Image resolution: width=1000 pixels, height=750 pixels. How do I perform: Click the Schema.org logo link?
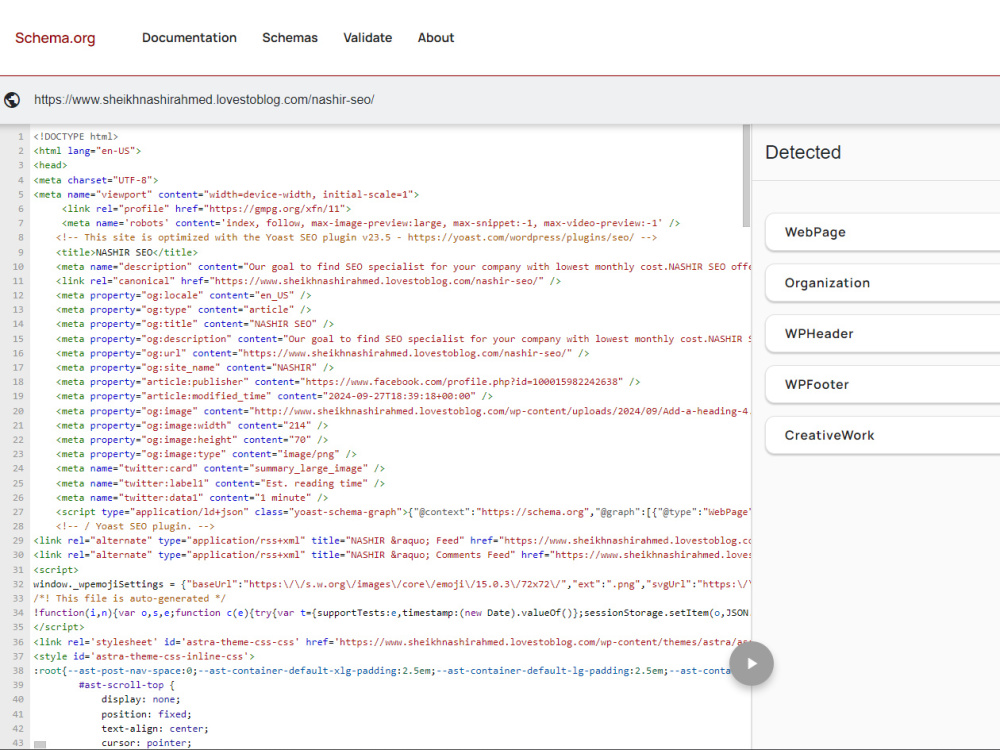coord(55,38)
